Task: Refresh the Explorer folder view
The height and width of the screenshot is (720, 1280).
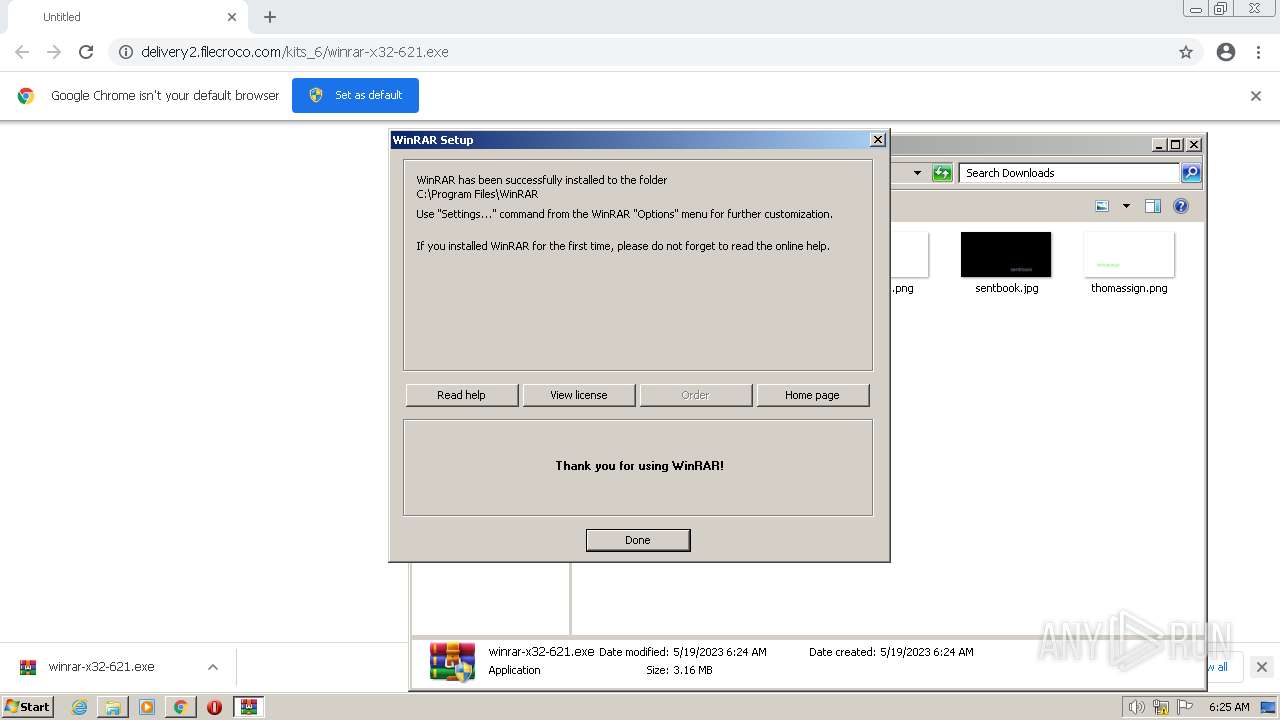Action: click(942, 173)
